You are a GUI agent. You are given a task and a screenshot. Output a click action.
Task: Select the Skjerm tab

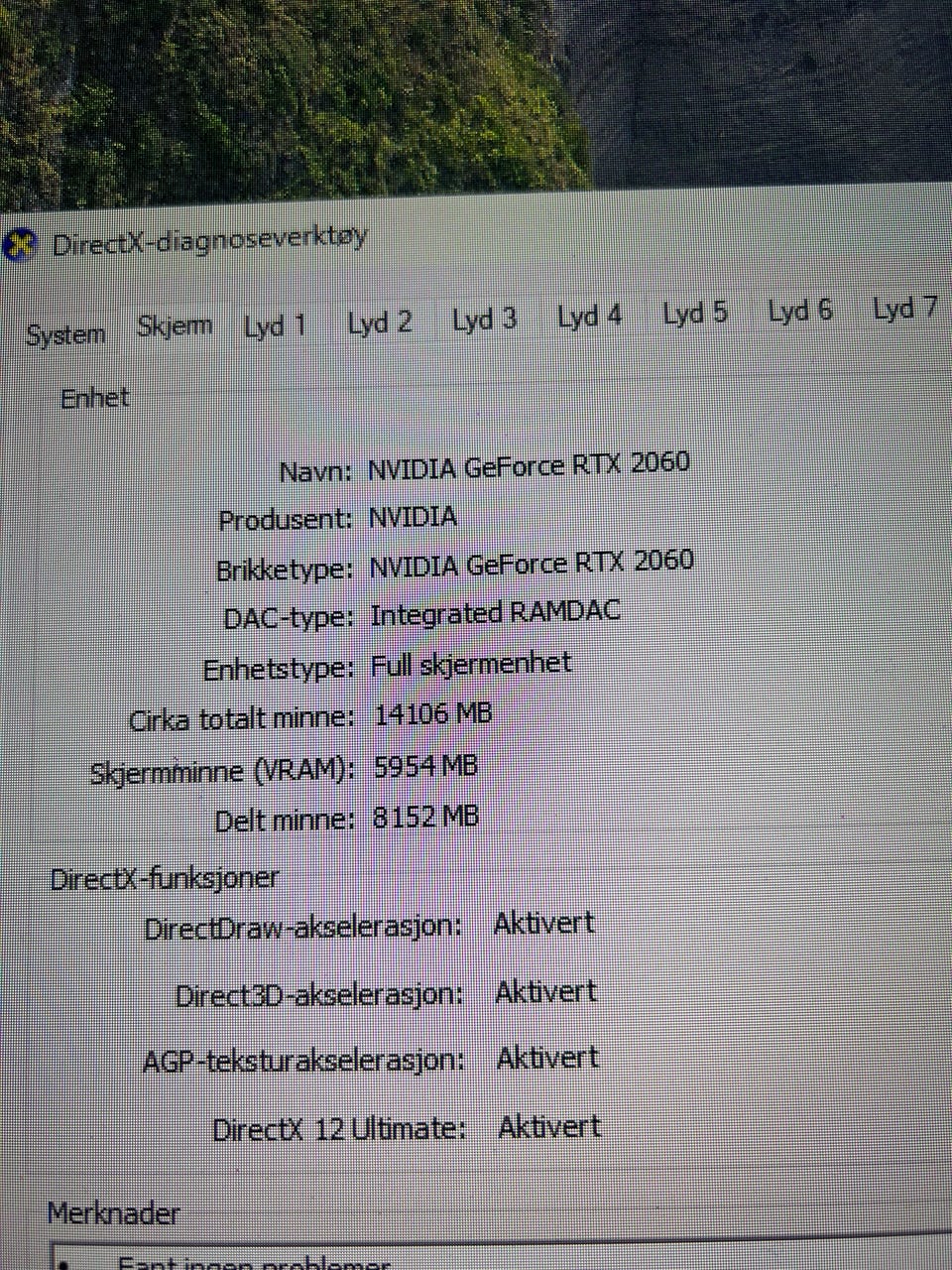point(175,326)
